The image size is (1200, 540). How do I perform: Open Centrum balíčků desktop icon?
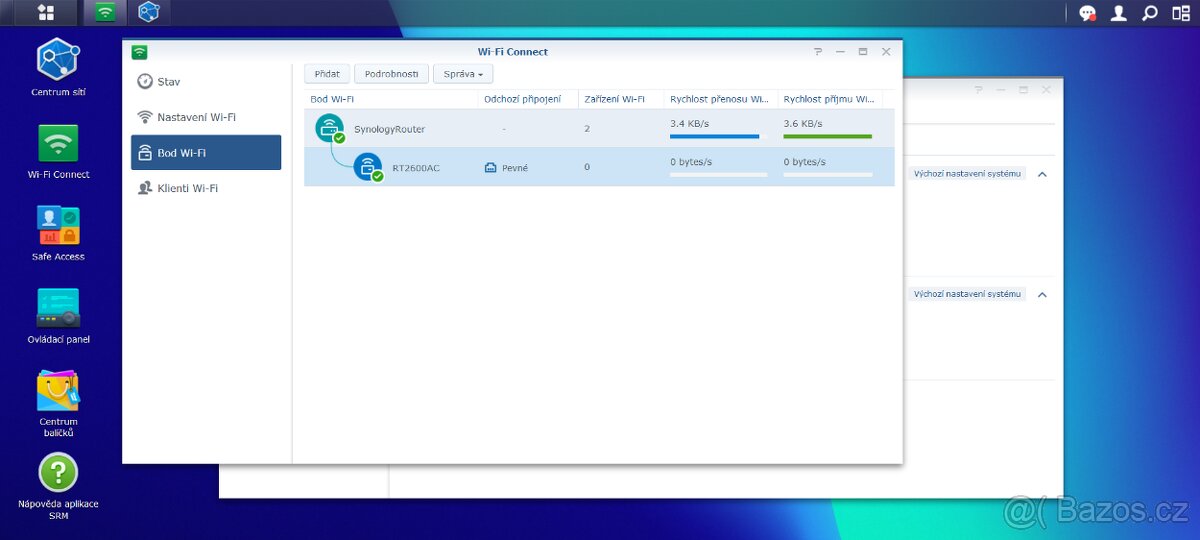click(58, 391)
